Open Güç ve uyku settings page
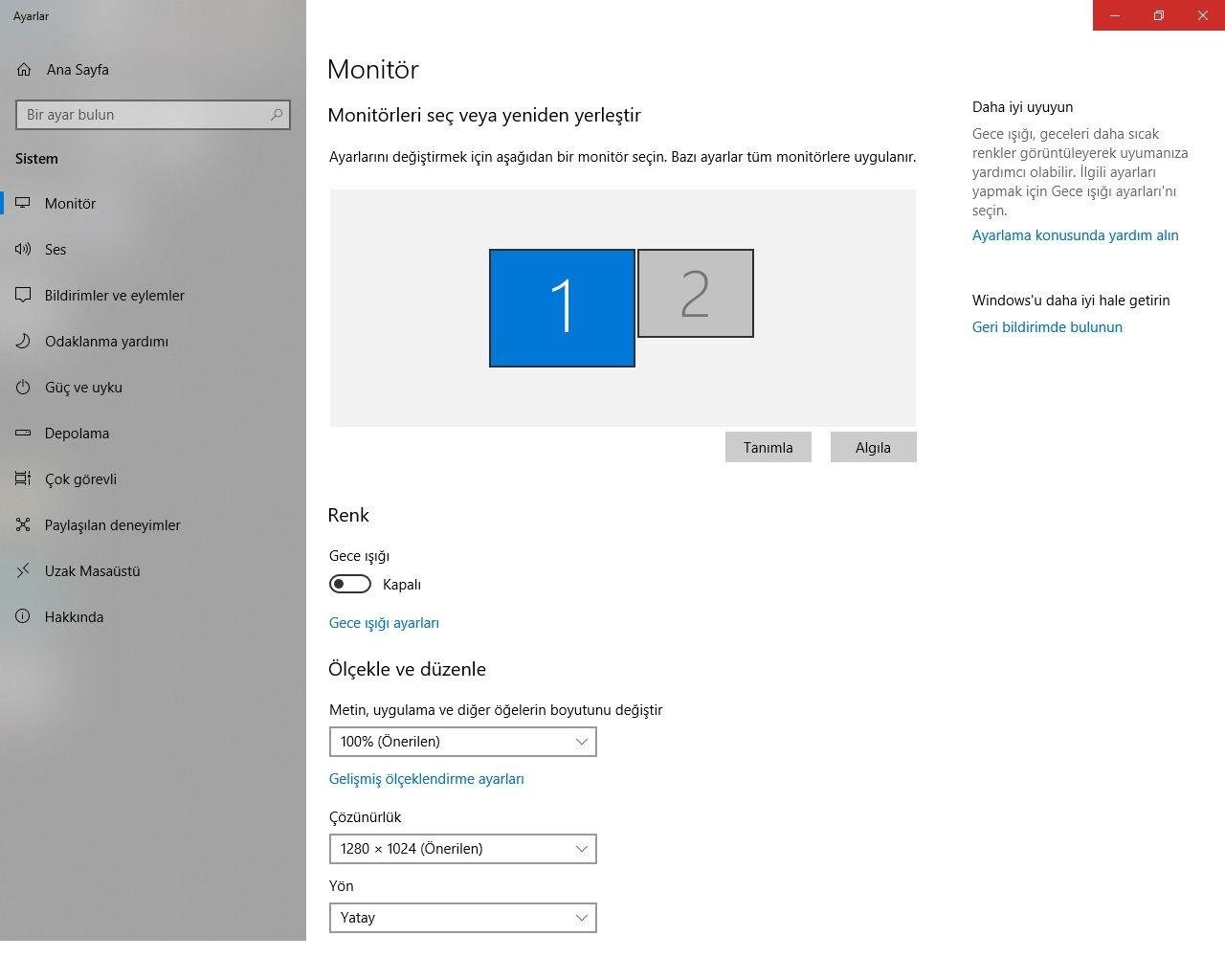 pos(153,388)
